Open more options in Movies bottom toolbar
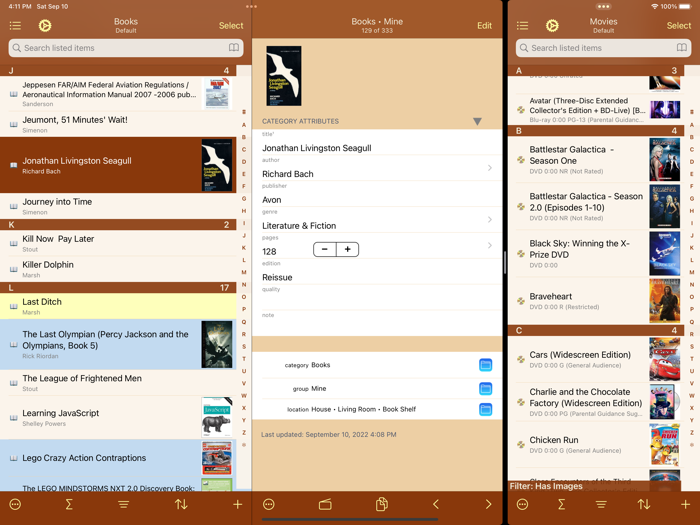Viewport: 700px width, 525px height. pos(522,504)
